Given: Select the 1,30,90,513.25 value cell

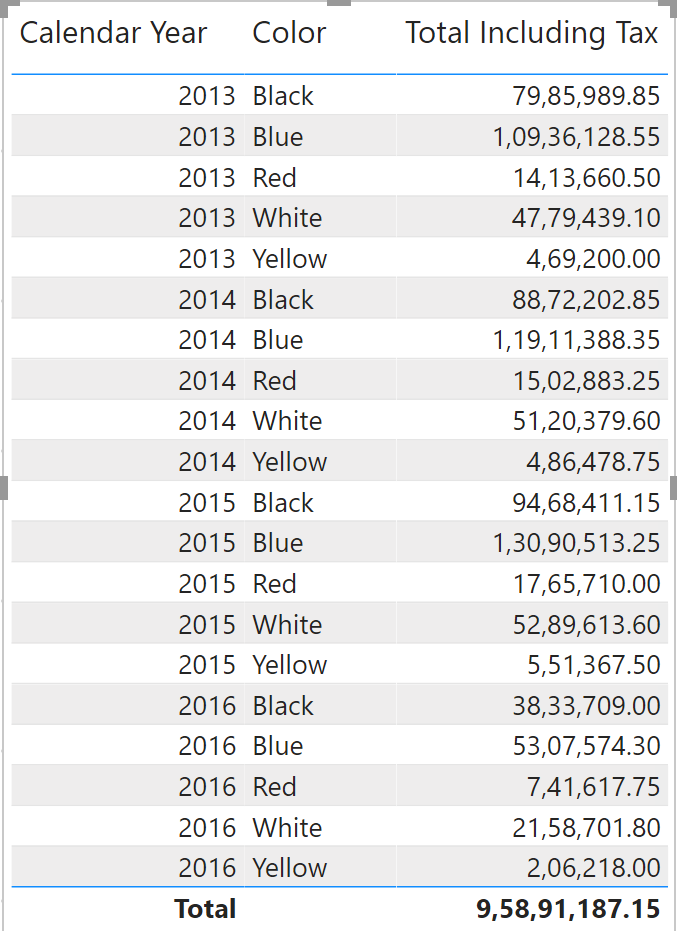Looking at the screenshot, I should (x=576, y=543).
